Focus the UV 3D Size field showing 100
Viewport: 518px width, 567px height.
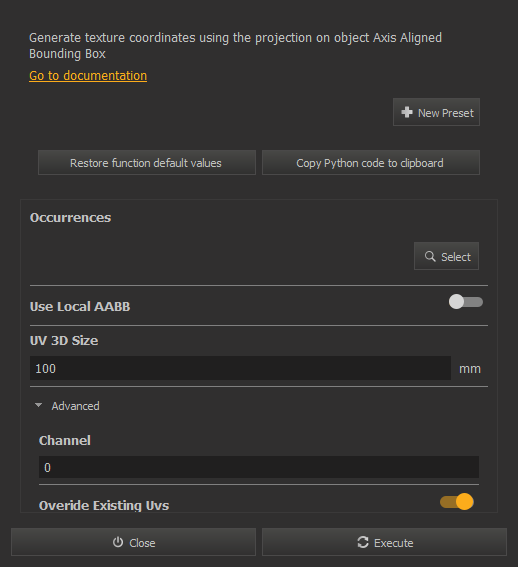(x=240, y=368)
